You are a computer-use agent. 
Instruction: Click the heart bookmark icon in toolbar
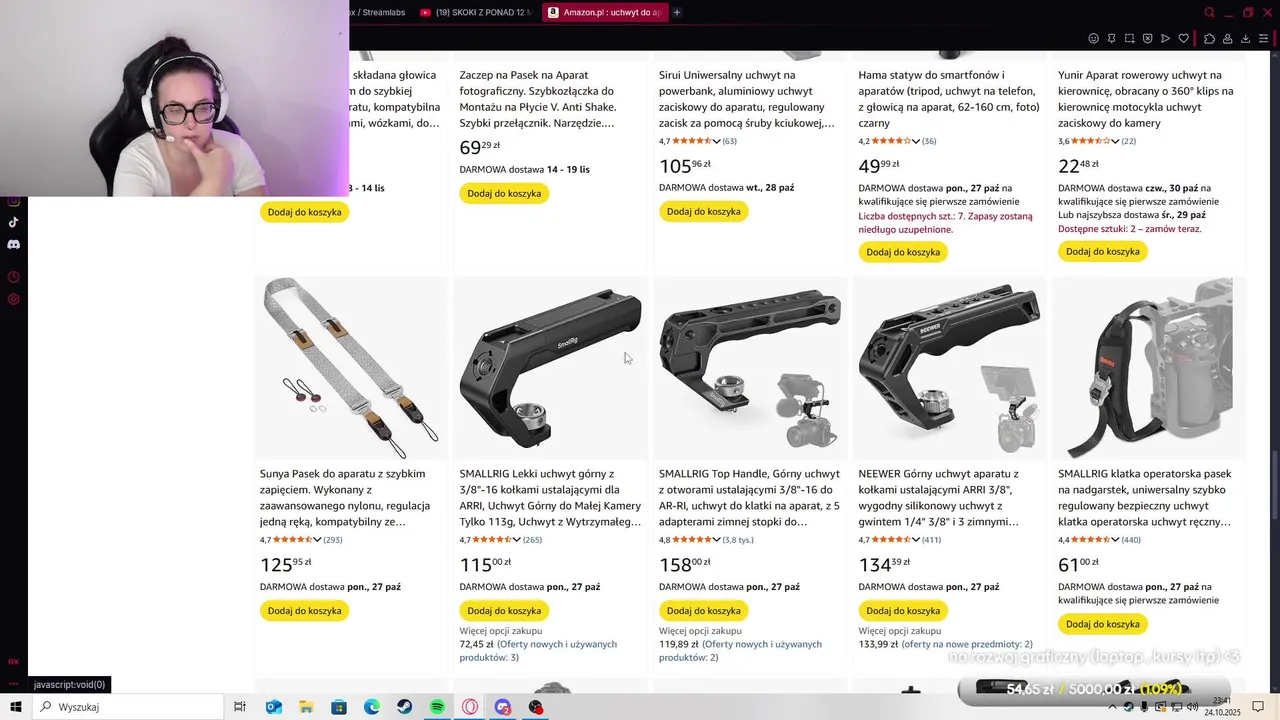click(x=1184, y=39)
